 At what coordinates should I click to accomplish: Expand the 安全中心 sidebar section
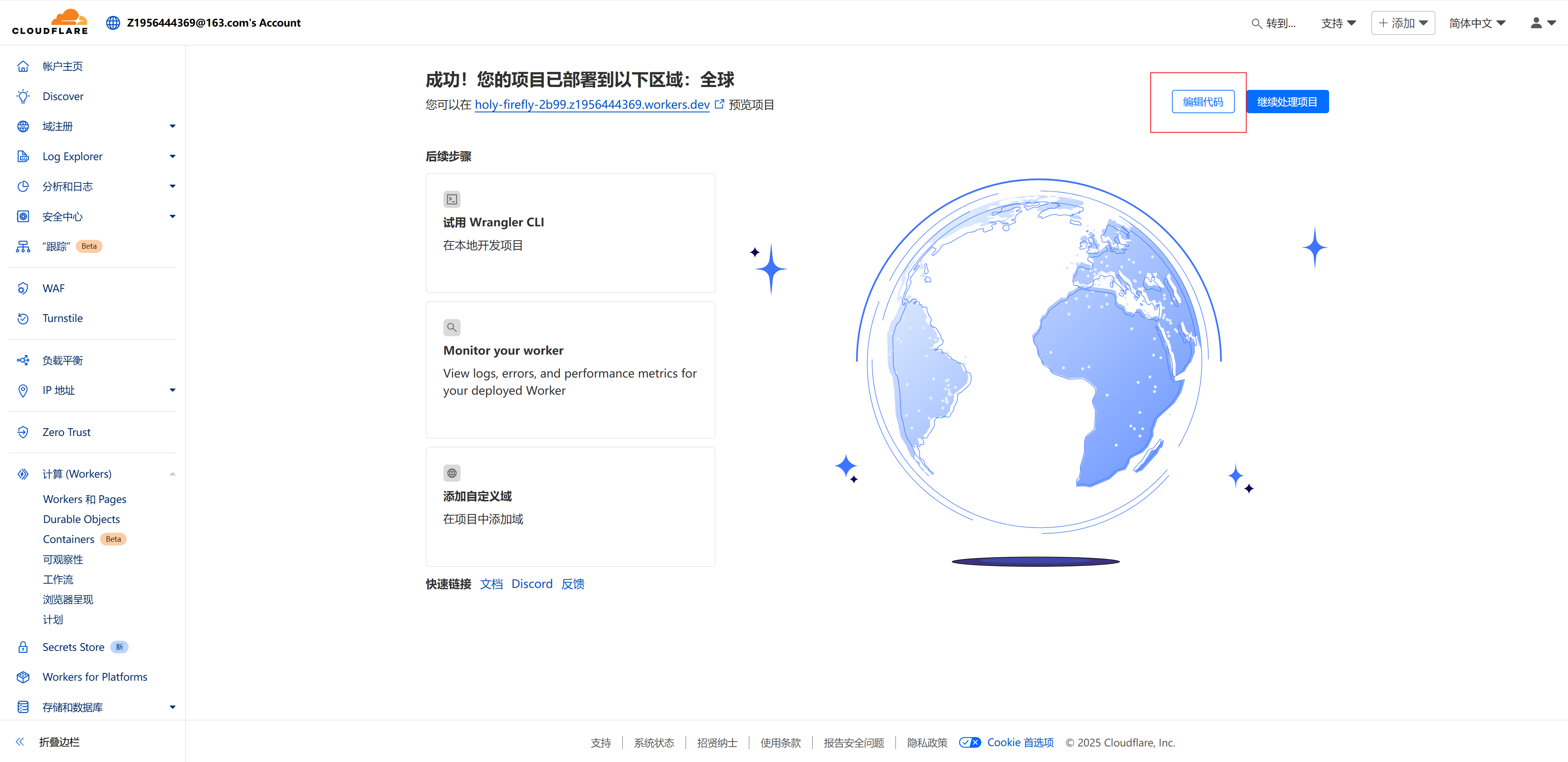point(172,216)
